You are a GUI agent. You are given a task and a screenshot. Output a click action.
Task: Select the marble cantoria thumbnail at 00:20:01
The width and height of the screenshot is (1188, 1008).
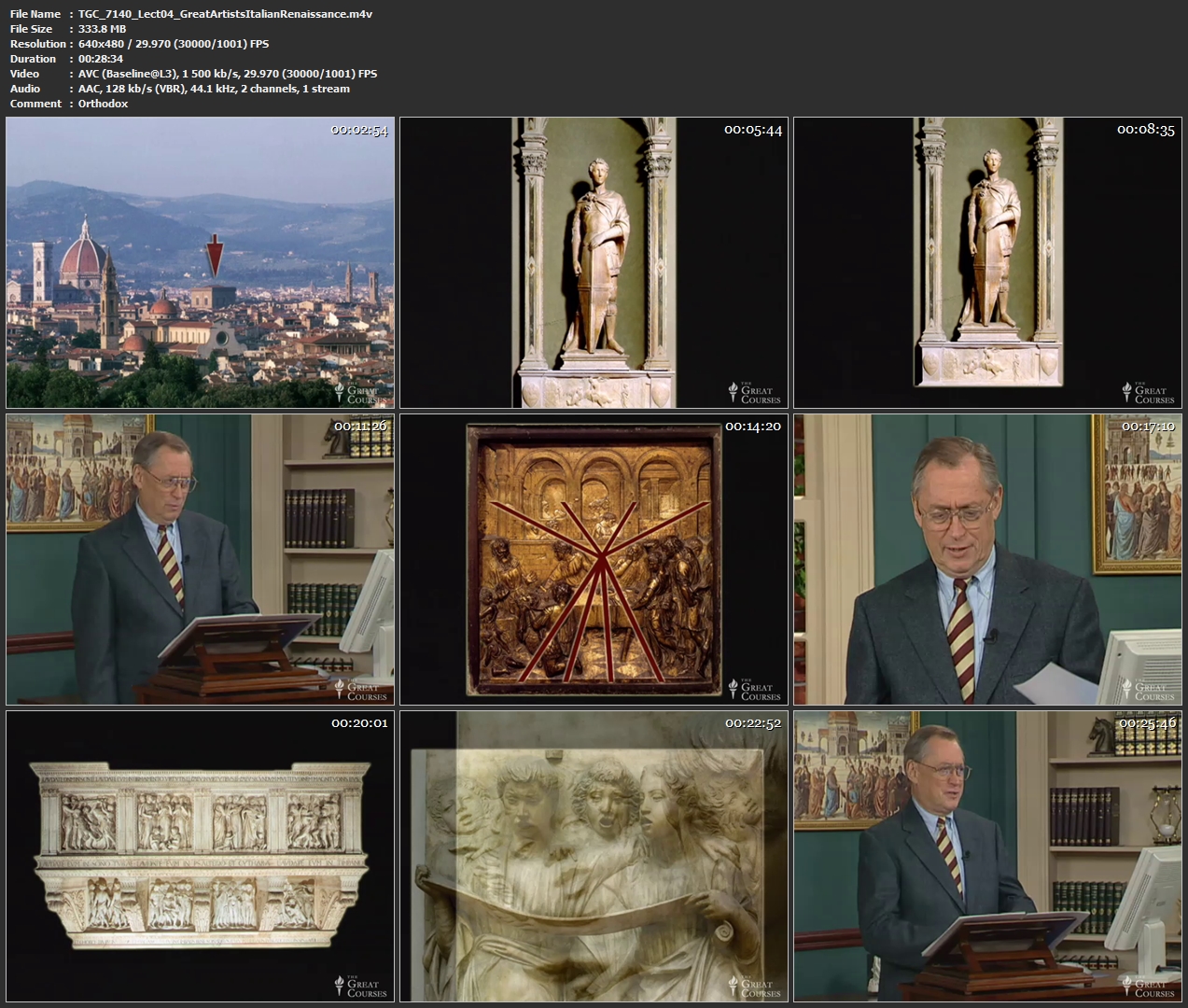click(x=201, y=857)
